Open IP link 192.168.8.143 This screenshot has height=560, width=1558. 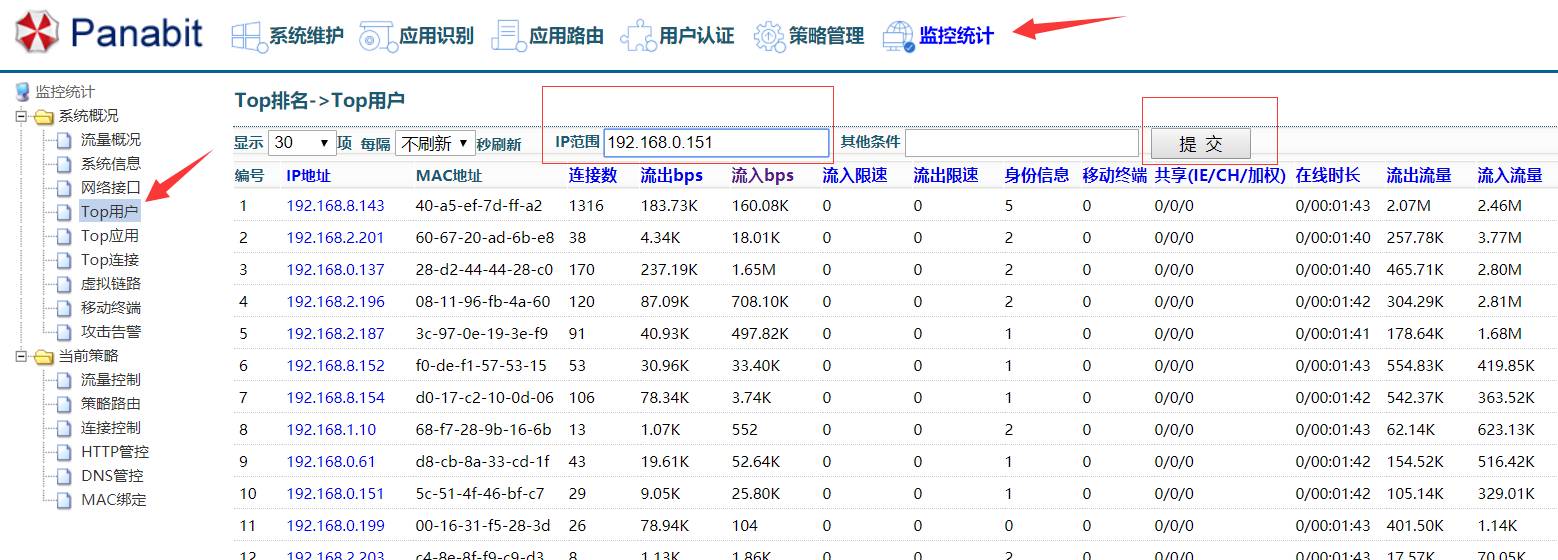point(335,206)
